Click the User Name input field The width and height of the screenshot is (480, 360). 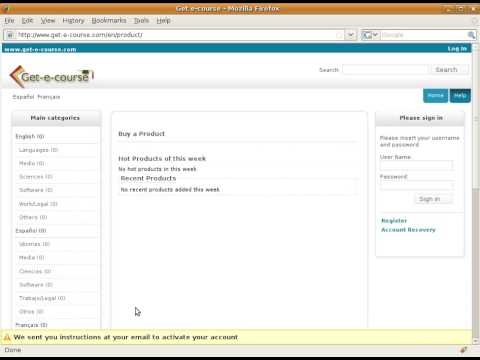[416, 166]
